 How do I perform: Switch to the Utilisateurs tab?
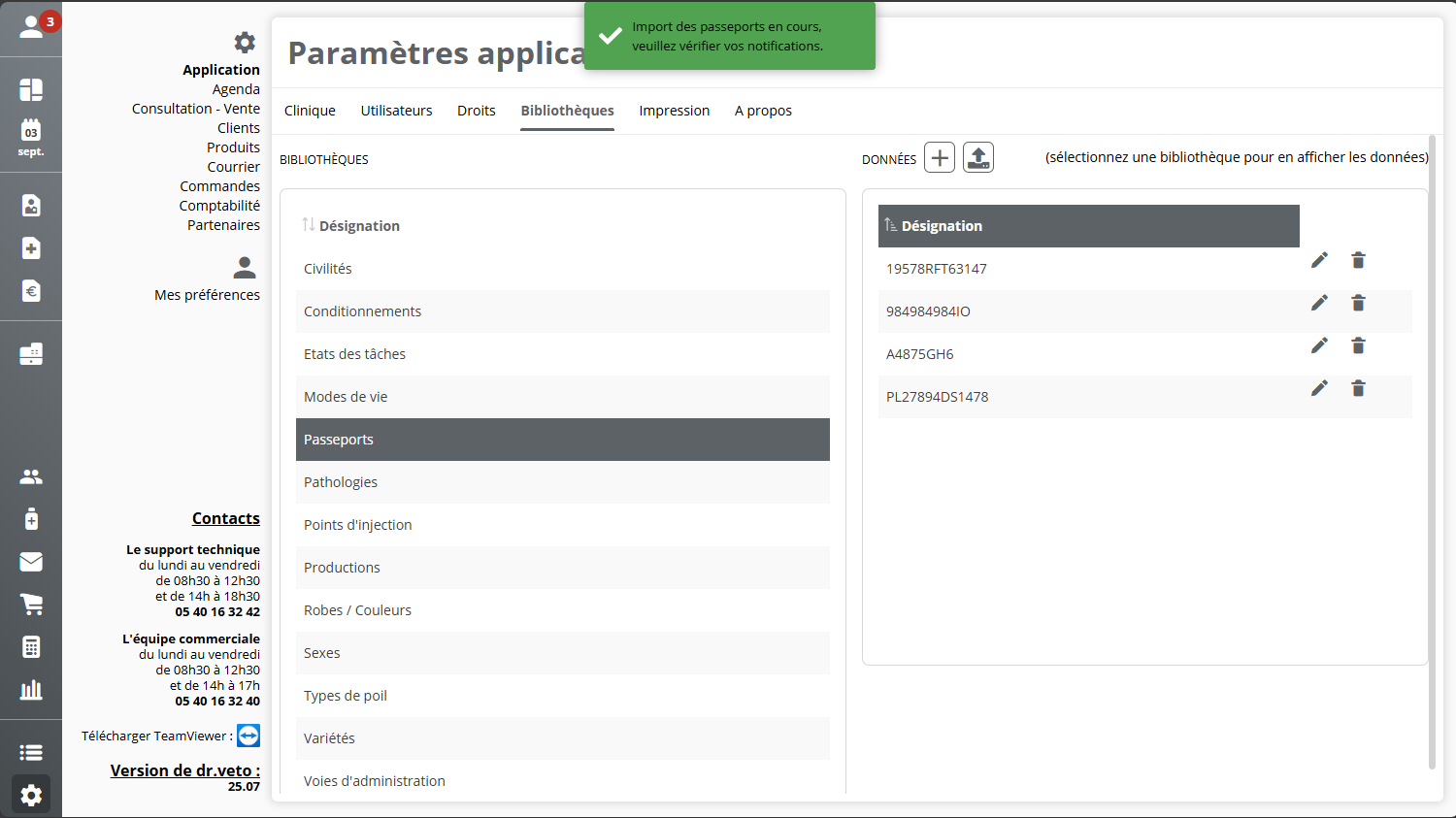[396, 111]
